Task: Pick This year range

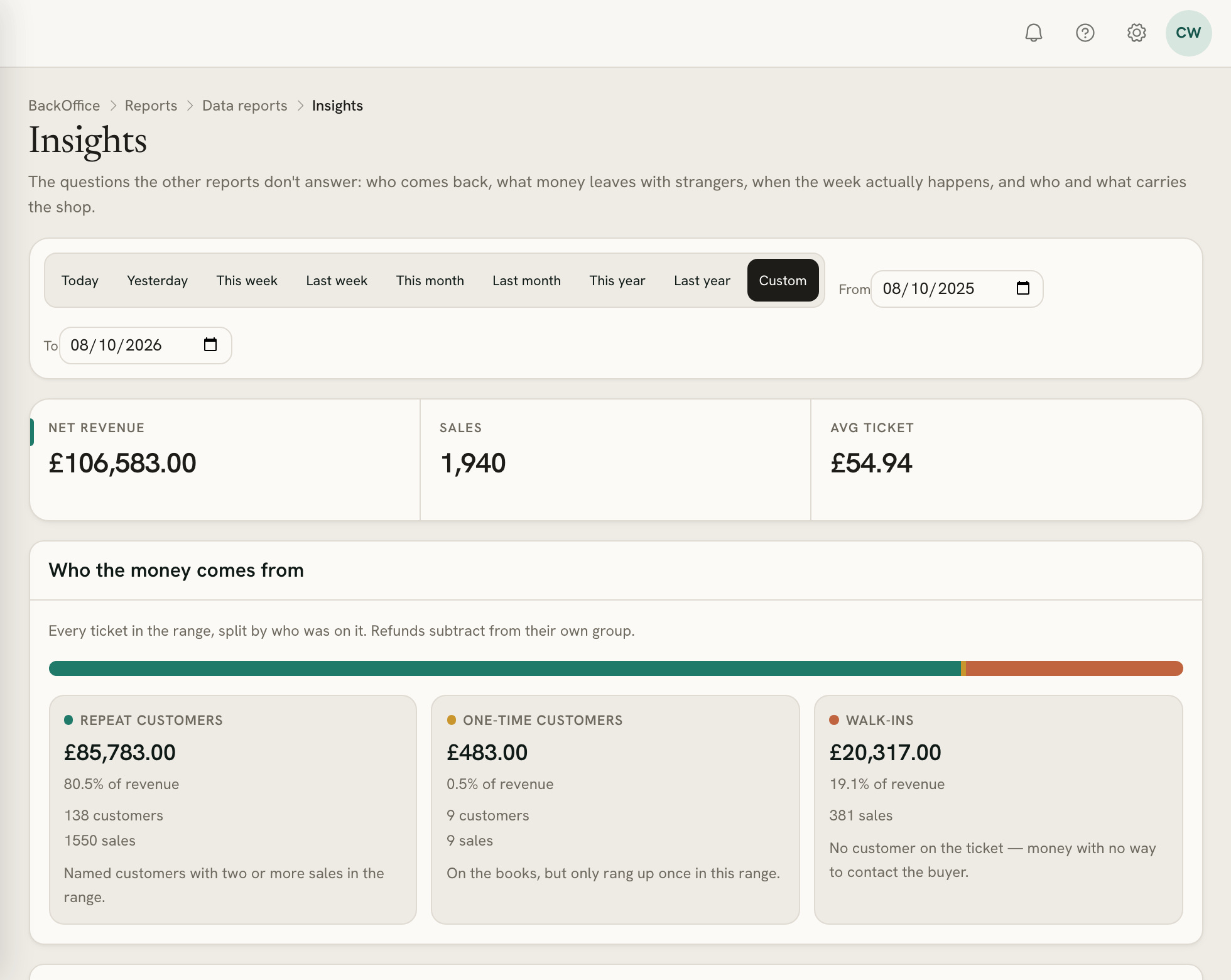Action: [617, 280]
